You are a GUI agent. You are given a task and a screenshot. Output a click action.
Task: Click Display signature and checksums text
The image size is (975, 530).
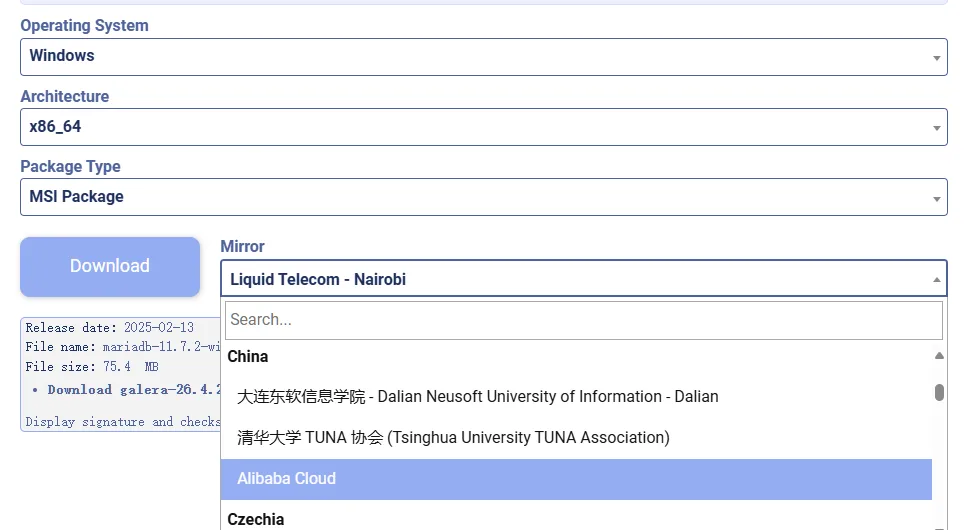point(123,422)
